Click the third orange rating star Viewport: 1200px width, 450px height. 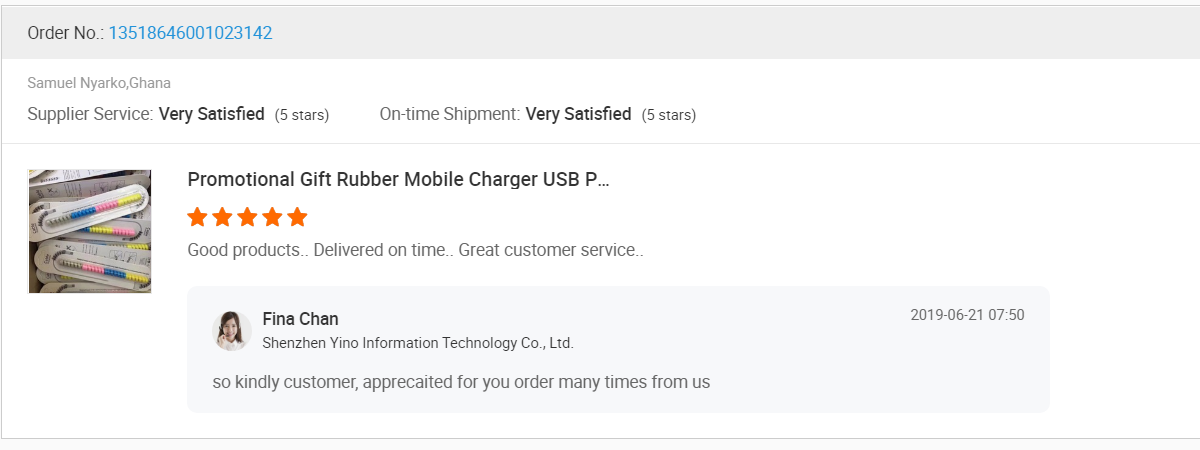pos(247,217)
